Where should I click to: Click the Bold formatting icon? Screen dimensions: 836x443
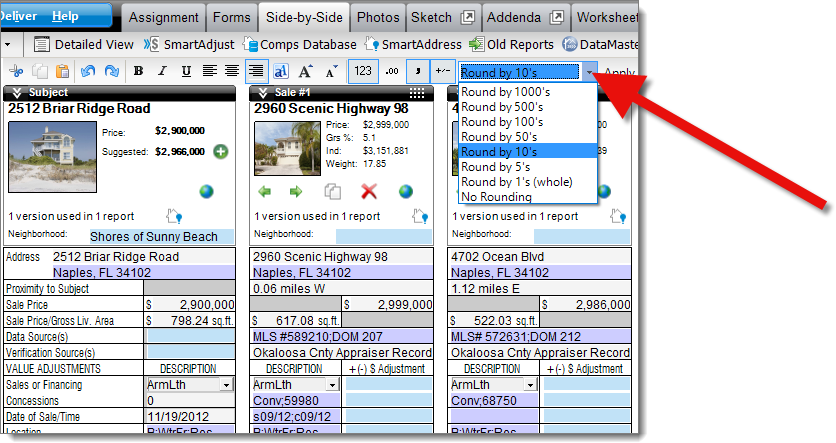click(138, 71)
